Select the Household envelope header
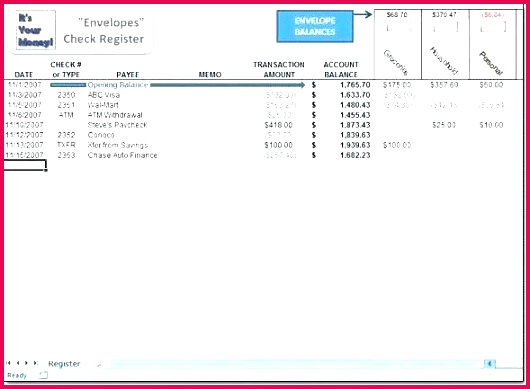 444,61
